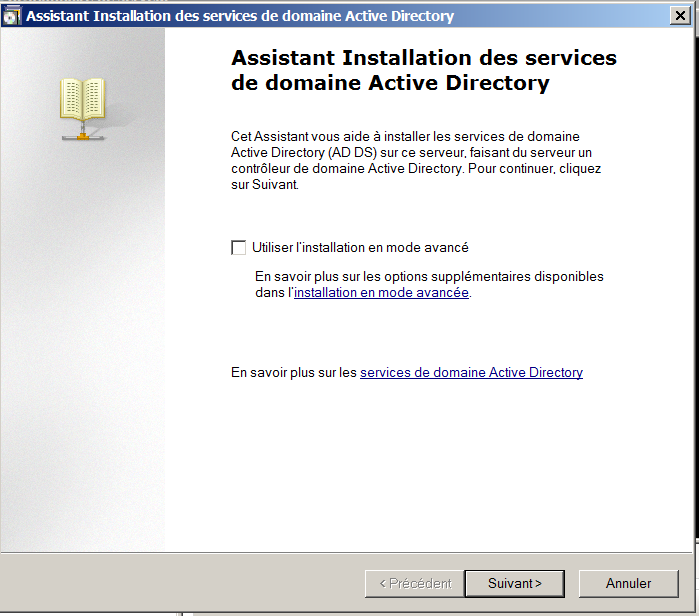Click the window title bar text
The height and width of the screenshot is (616, 699).
[240, 16]
